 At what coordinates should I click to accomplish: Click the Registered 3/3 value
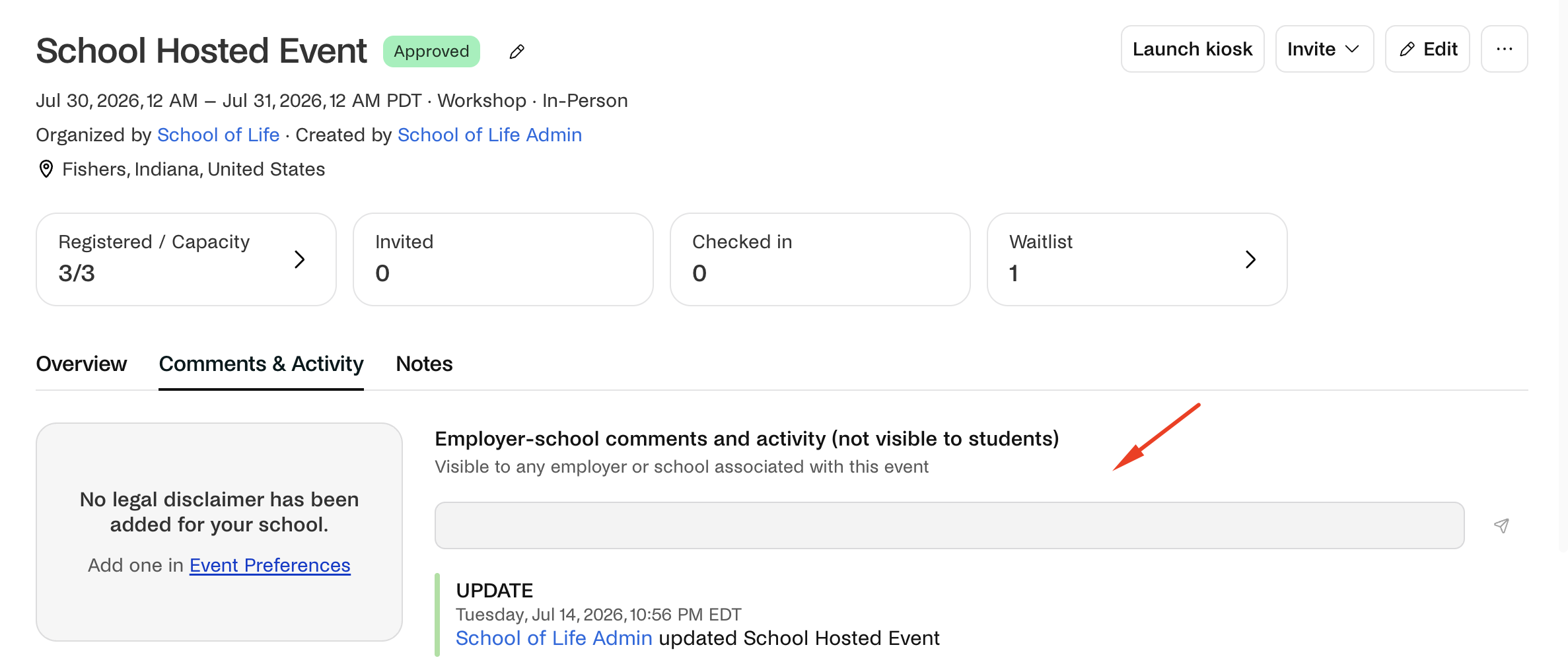77,273
